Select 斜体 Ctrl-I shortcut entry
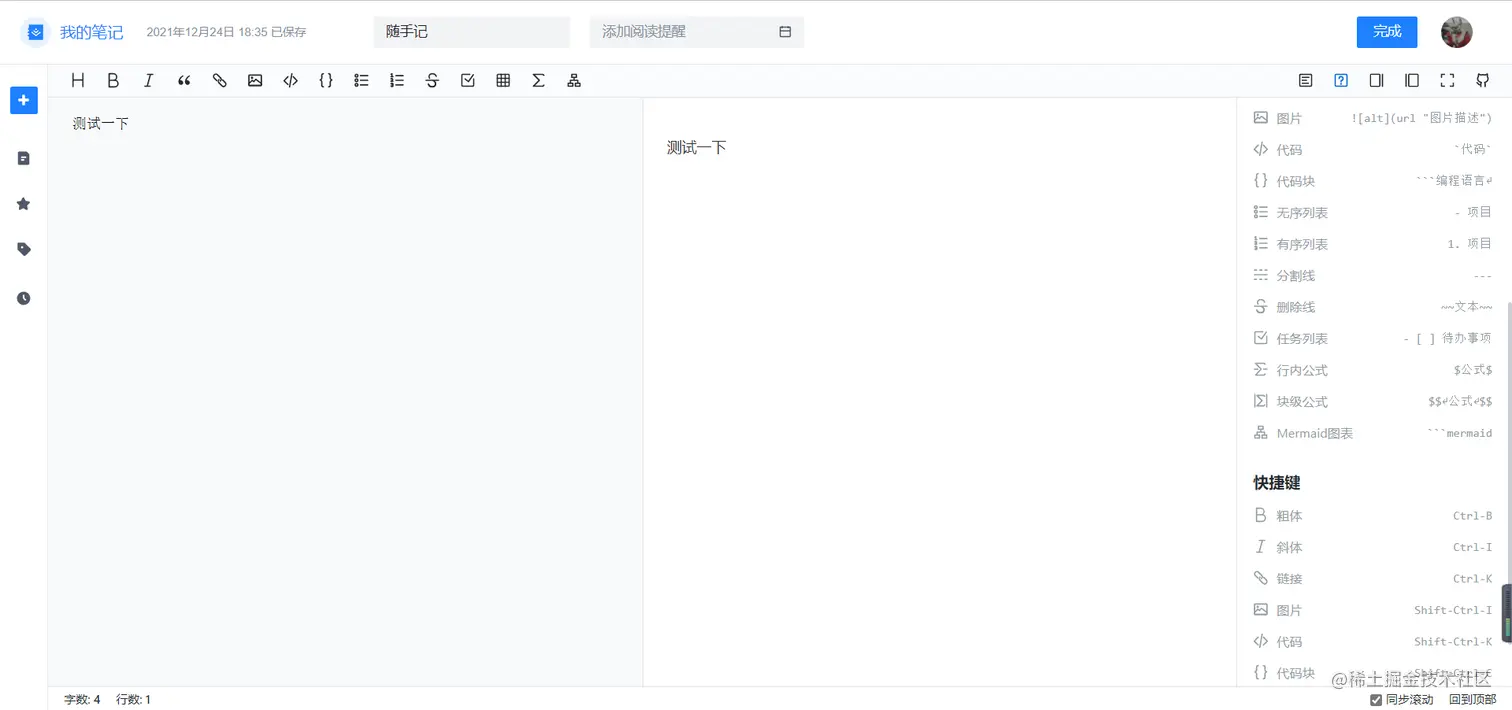The width and height of the screenshot is (1512, 710). point(1372,547)
